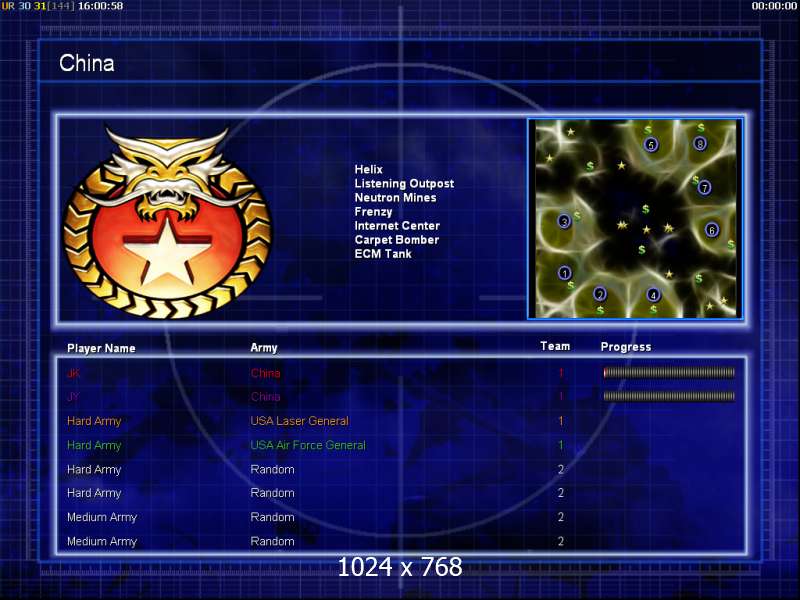
Task: Click China army in JK's row
Action: (265, 373)
